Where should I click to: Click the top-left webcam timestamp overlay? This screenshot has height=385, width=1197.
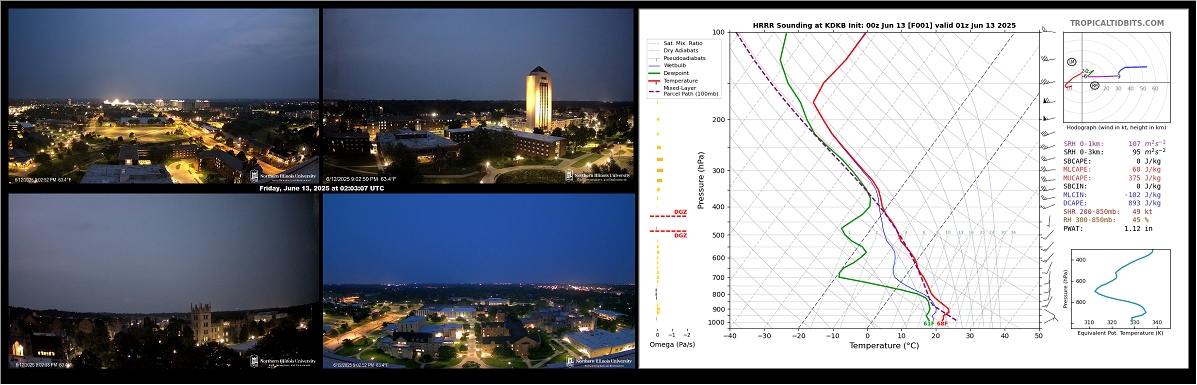click(44, 180)
